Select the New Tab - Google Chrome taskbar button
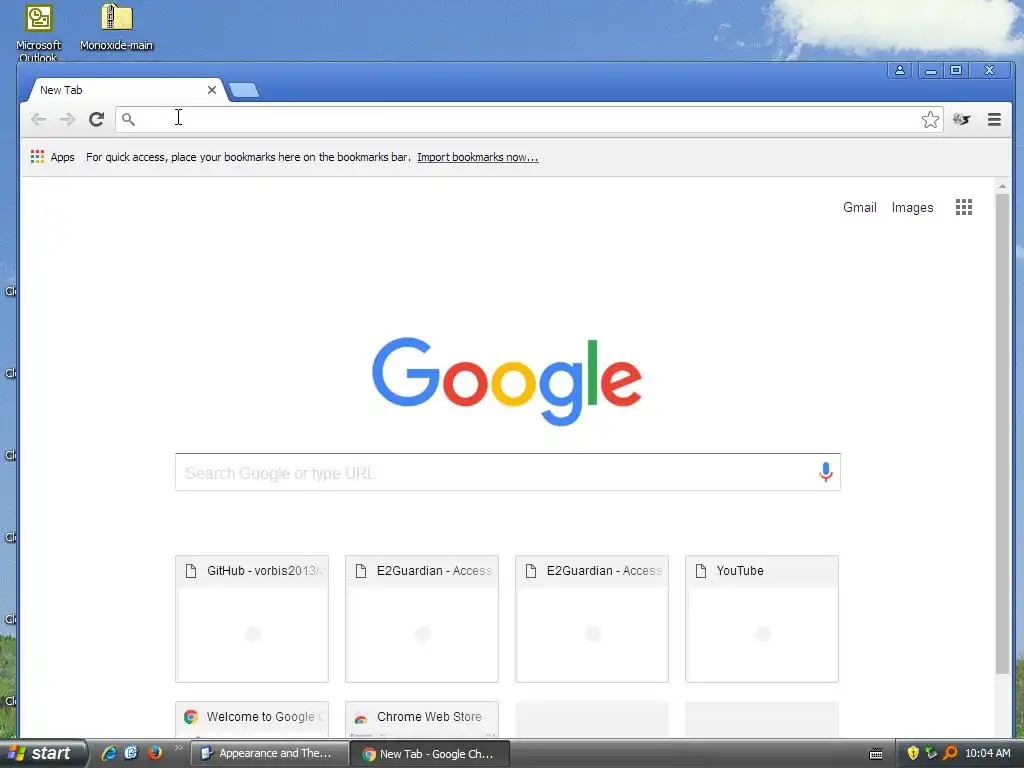The height and width of the screenshot is (768, 1024). [429, 754]
